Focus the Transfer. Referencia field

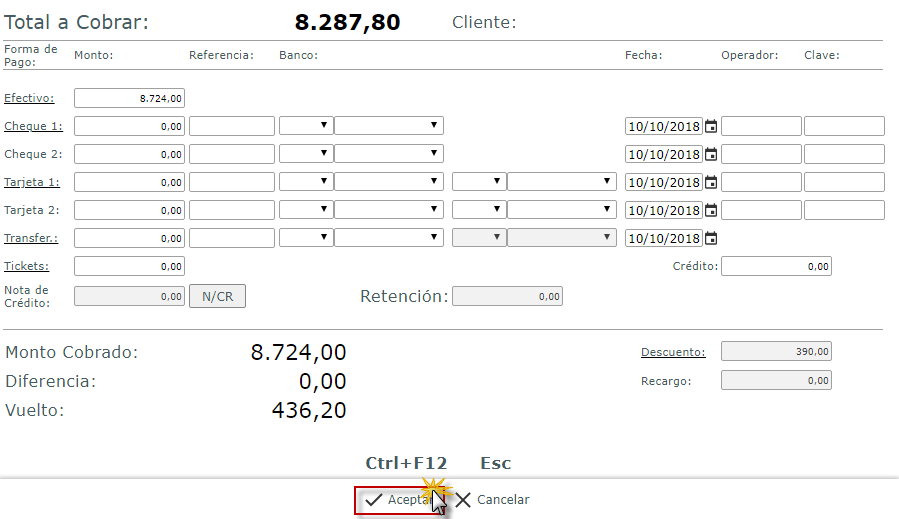click(232, 238)
